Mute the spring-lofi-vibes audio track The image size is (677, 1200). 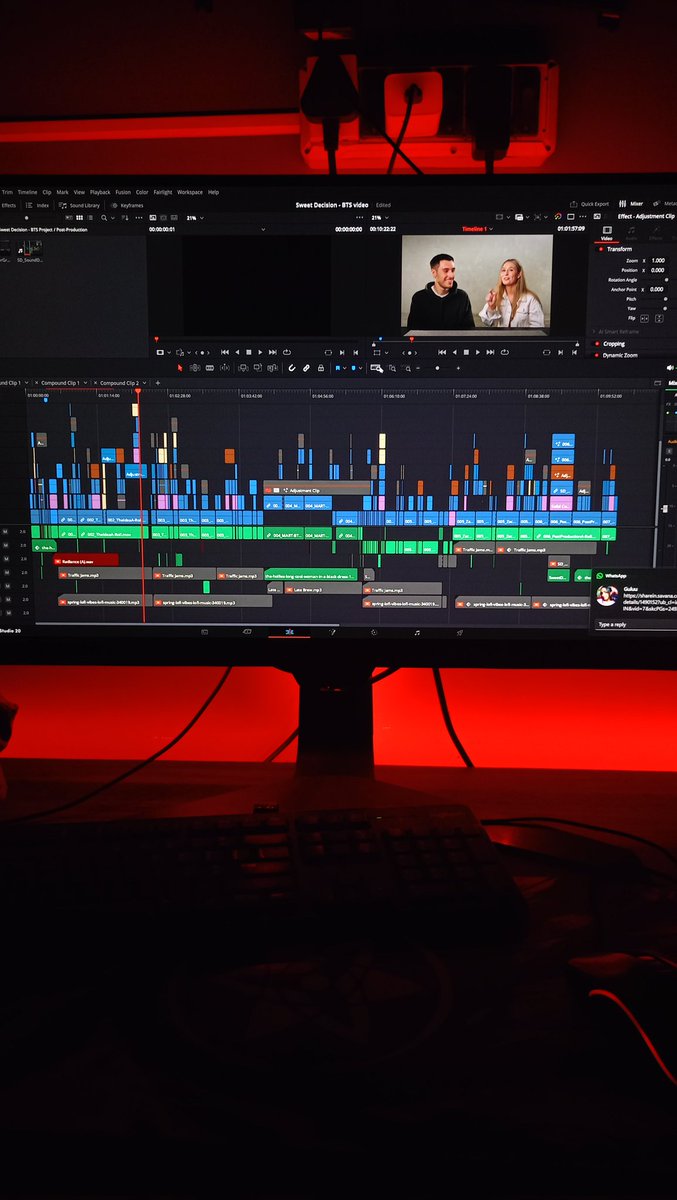[6, 601]
